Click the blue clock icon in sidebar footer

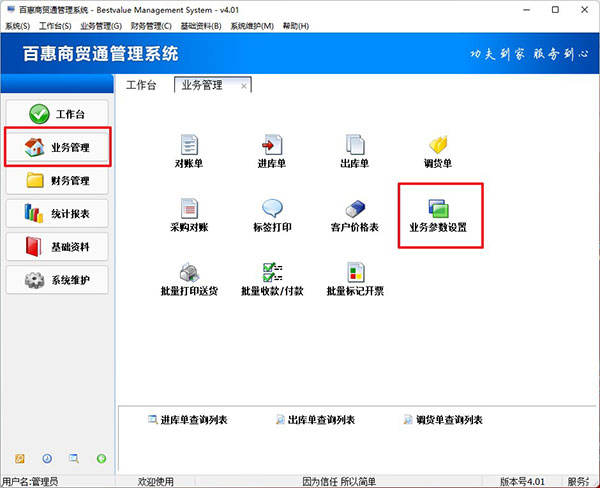click(x=47, y=458)
